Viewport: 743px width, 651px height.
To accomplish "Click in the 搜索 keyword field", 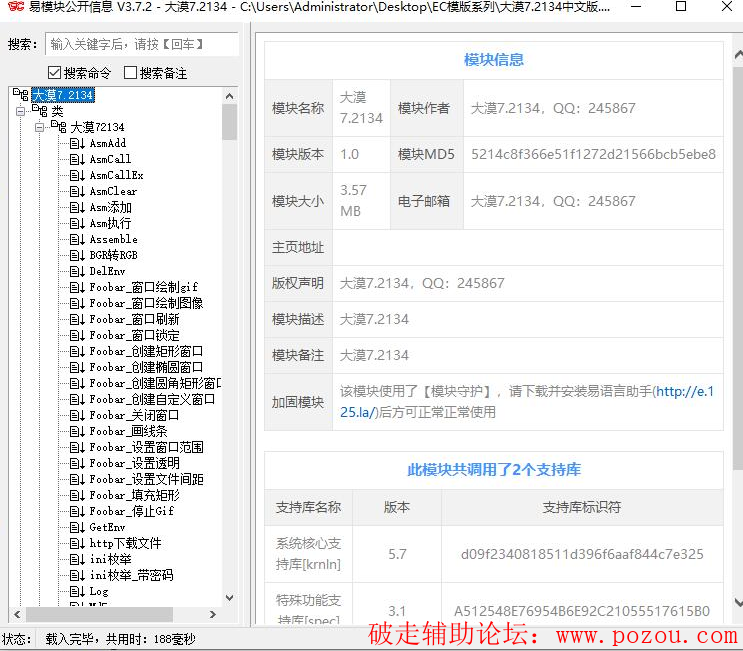I will point(142,44).
